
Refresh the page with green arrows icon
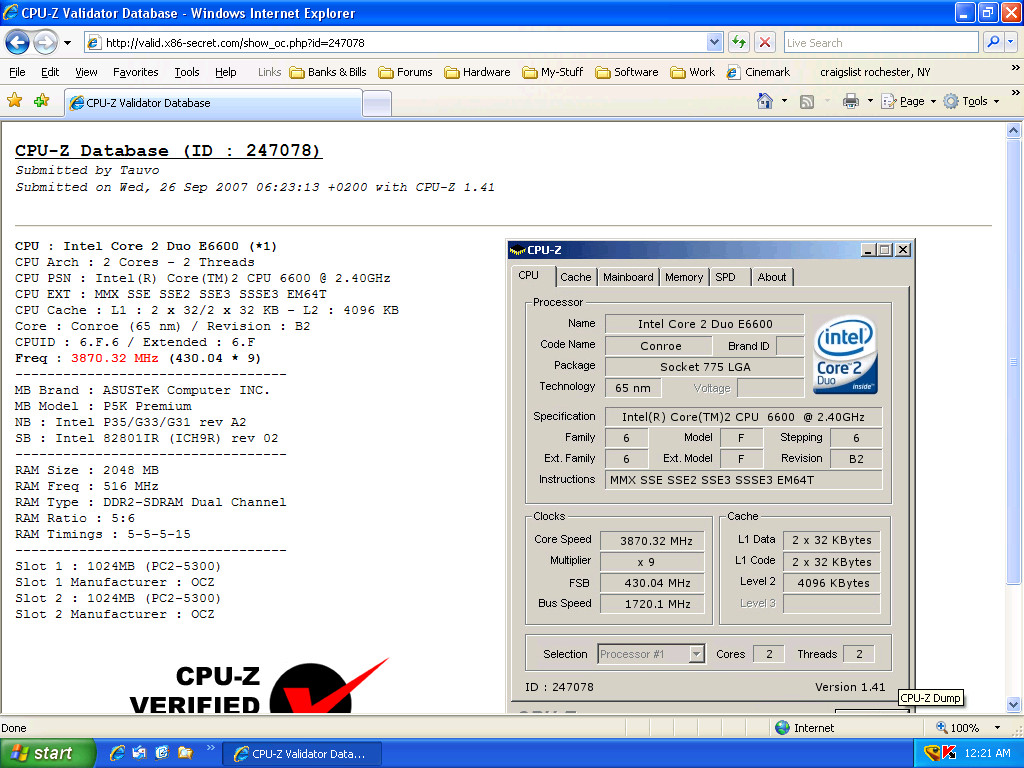coord(739,42)
